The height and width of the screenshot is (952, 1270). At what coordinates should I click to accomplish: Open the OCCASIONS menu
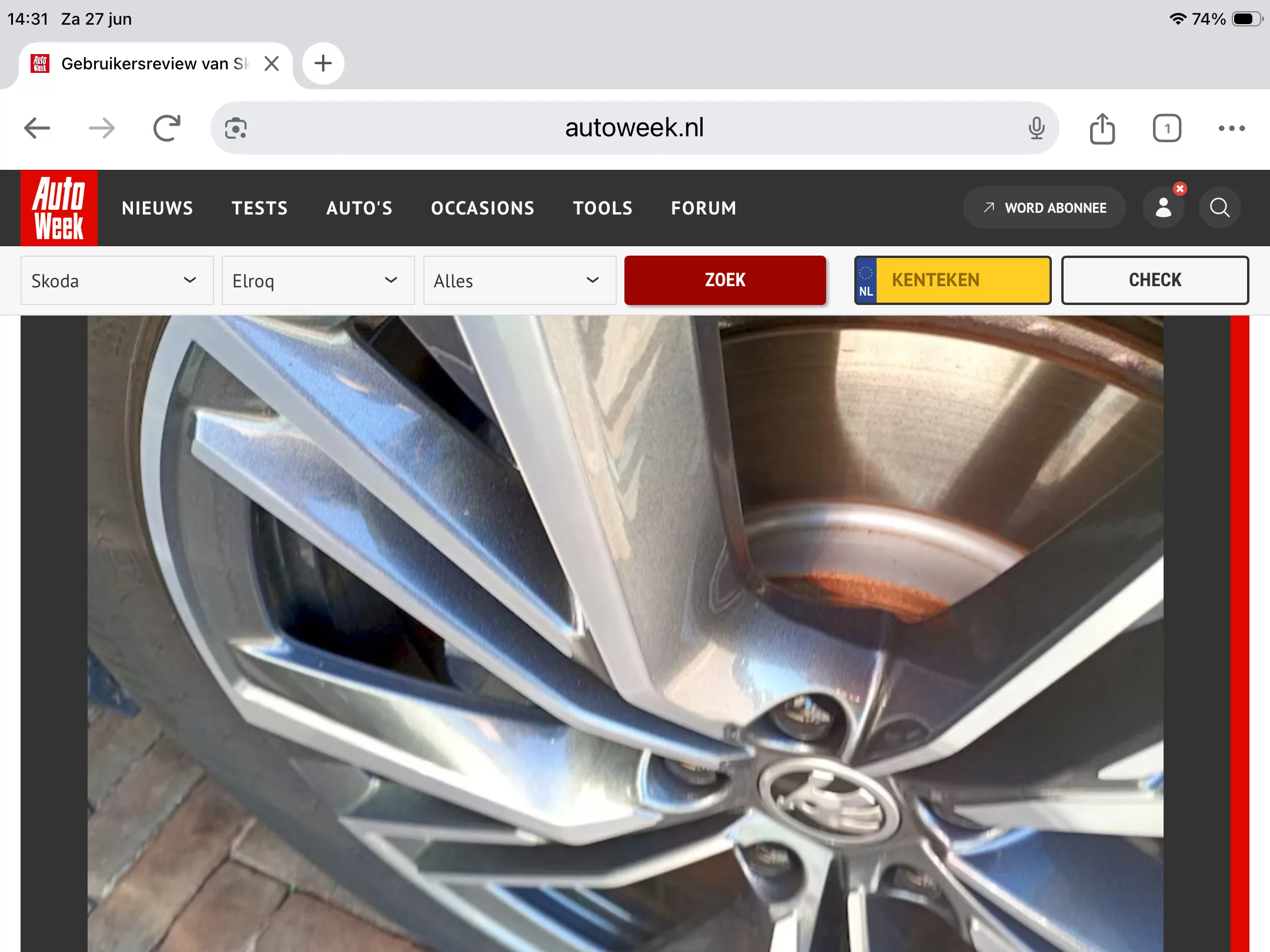click(x=483, y=208)
